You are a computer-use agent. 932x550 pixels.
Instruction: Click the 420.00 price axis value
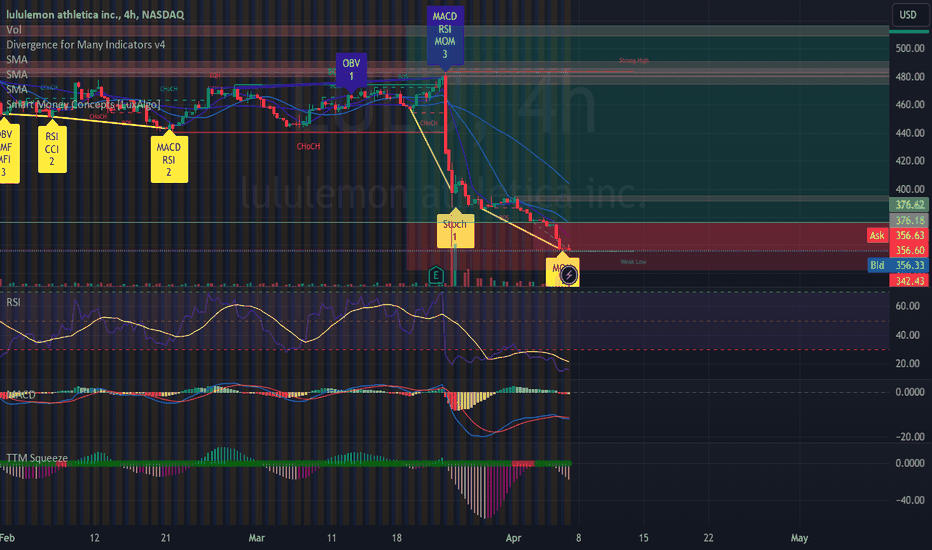[x=910, y=161]
